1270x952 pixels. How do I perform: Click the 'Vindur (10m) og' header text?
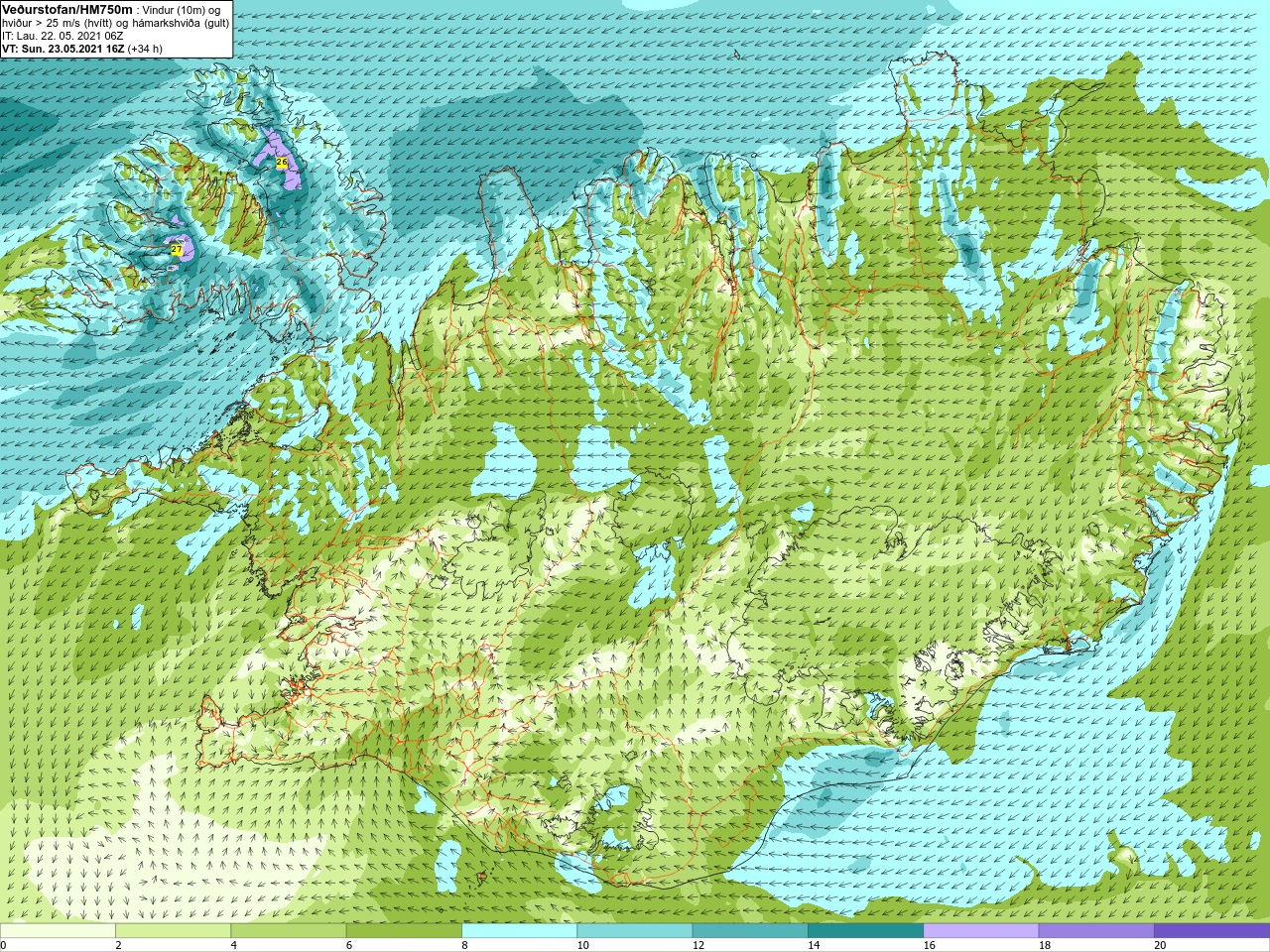click(181, 9)
